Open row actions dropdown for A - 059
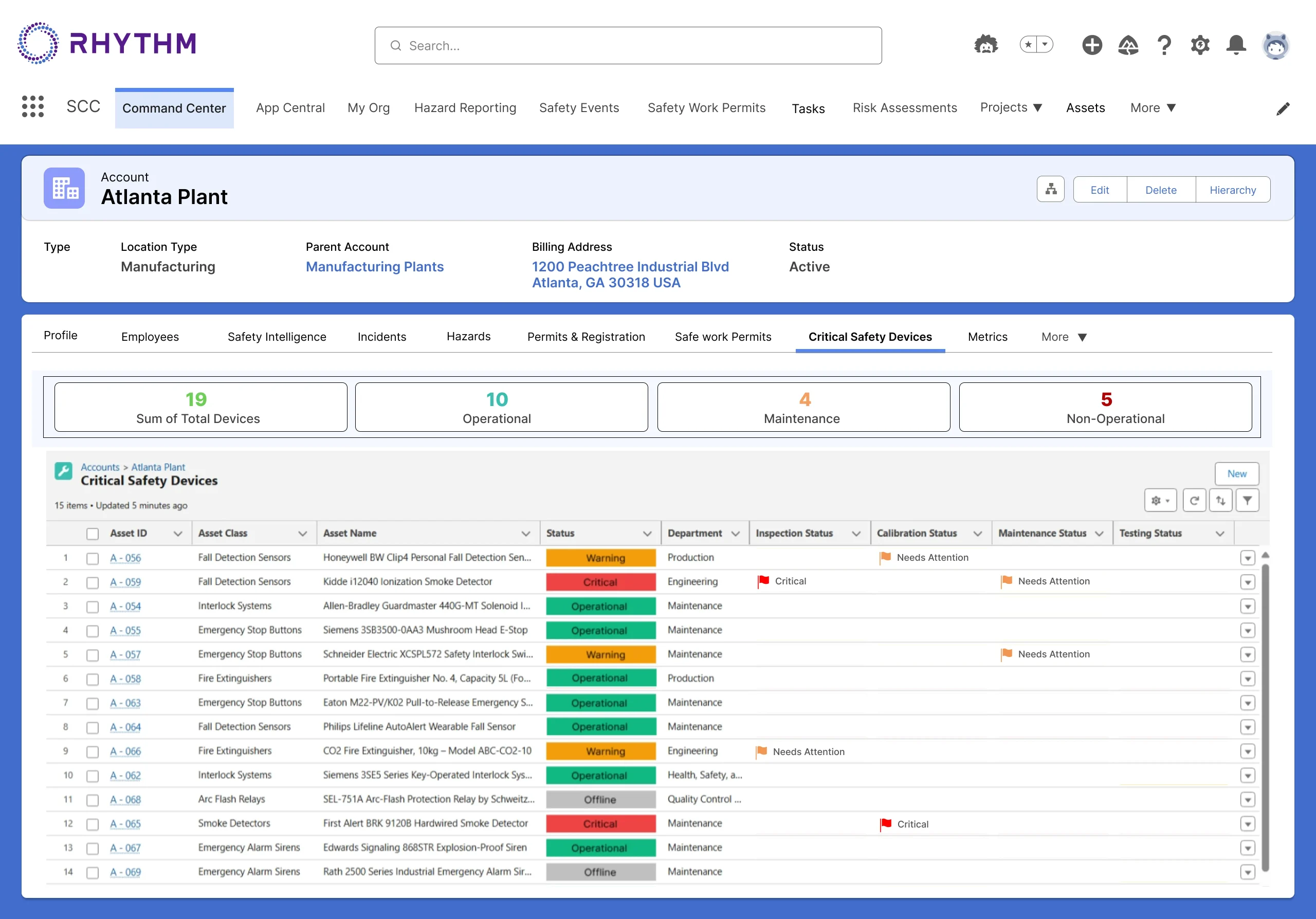Viewport: 1316px width, 919px height. coord(1247,582)
